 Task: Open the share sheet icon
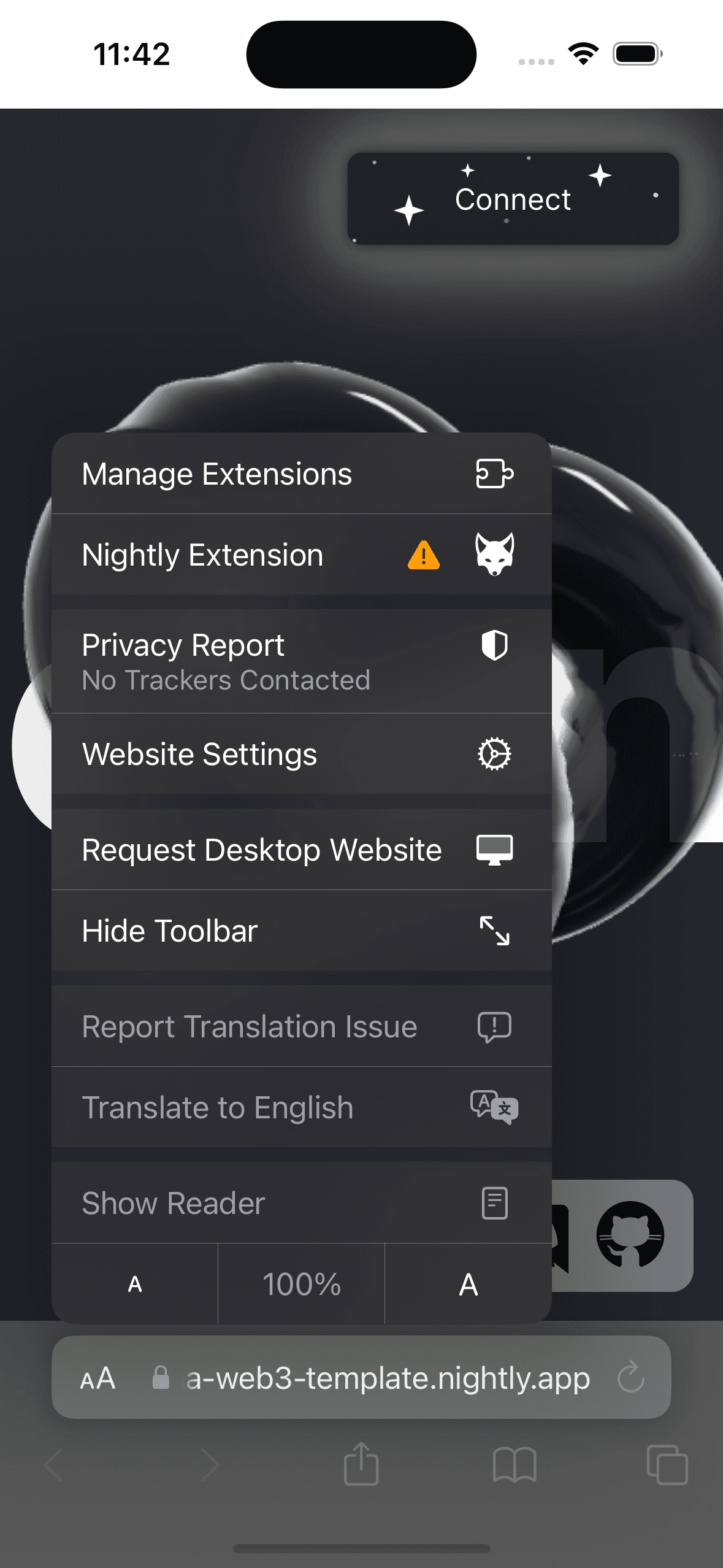point(361,1464)
